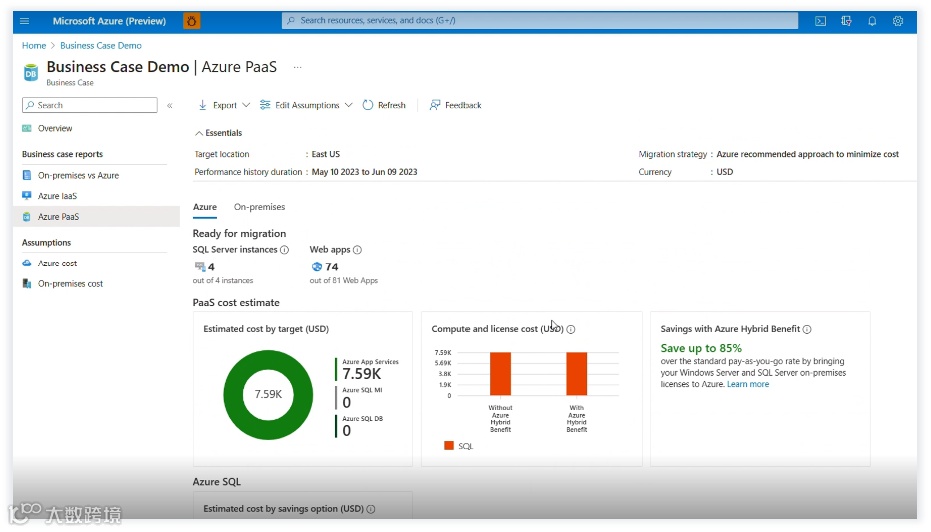Click the performance history date range
Viewport: 931px width, 532px height.
point(365,172)
